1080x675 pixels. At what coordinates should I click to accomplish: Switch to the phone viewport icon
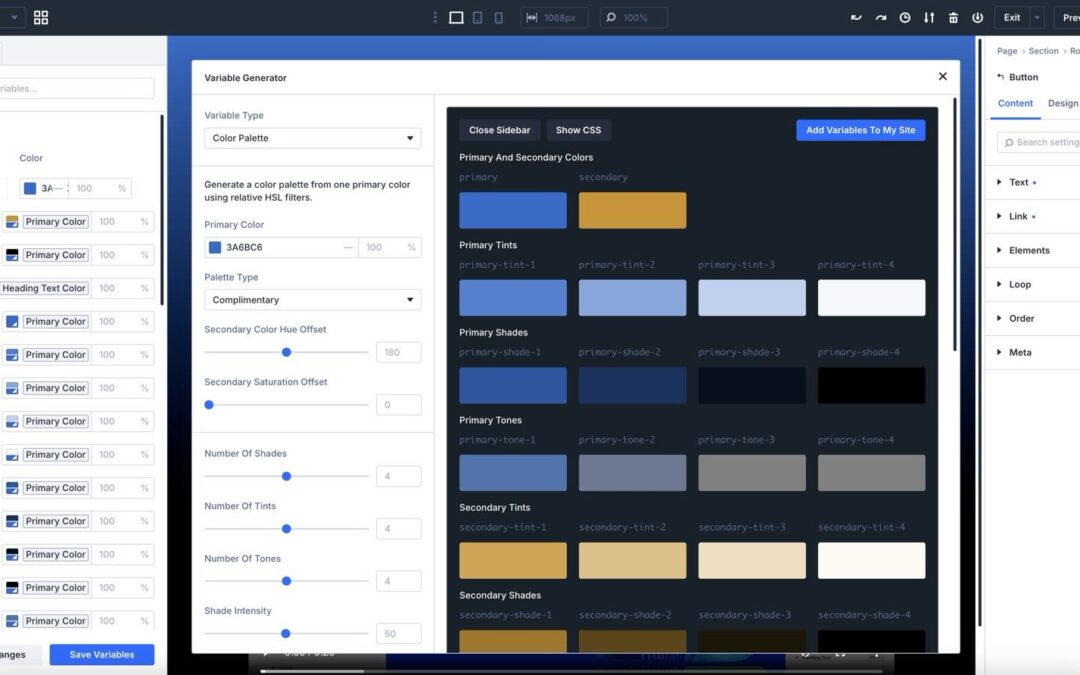499,17
